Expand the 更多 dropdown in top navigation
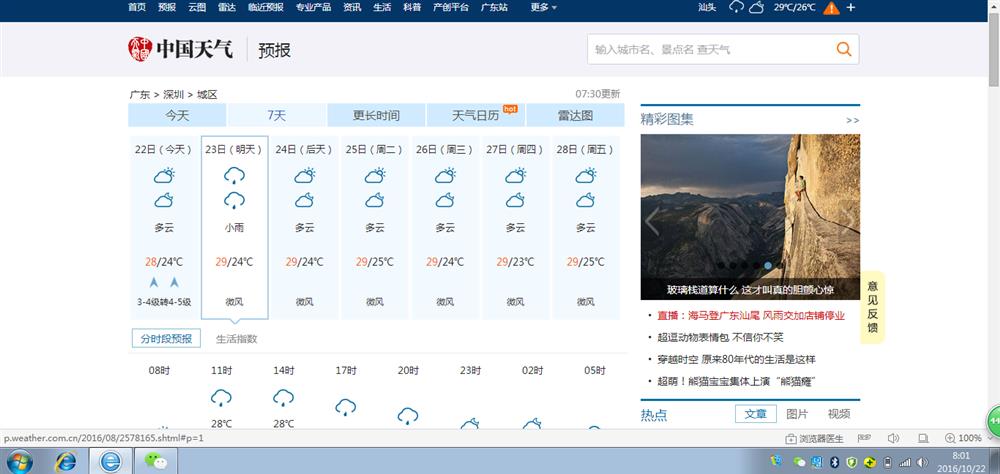 [x=543, y=7]
